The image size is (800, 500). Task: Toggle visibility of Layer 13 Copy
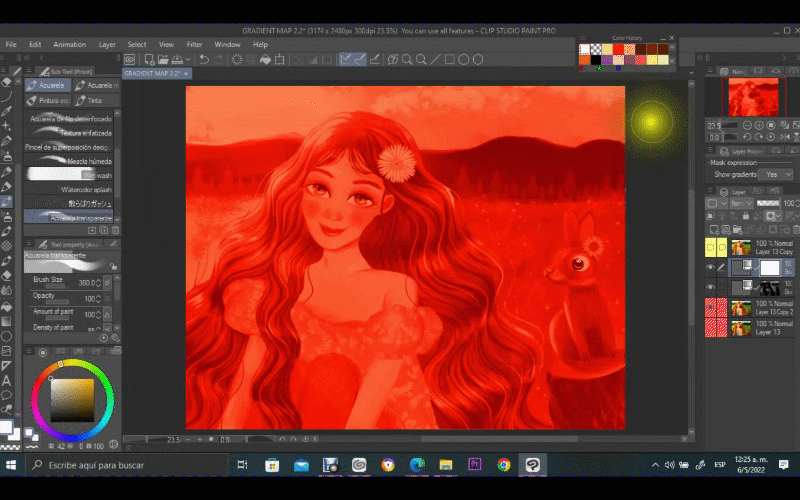pyautogui.click(x=711, y=247)
